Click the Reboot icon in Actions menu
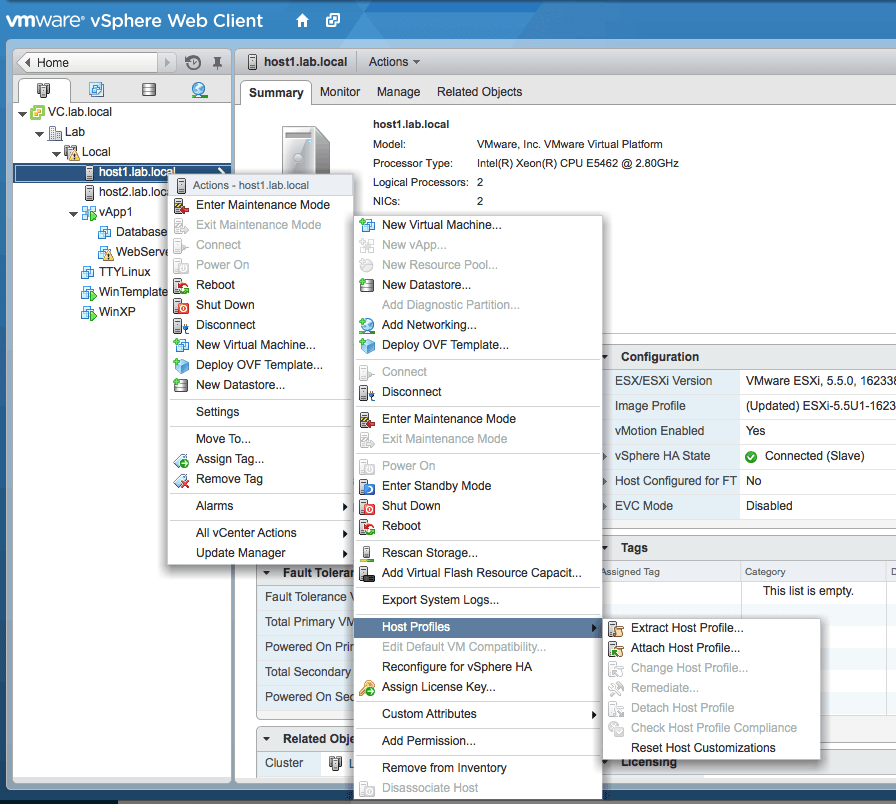This screenshot has height=804, width=896. pos(181,285)
